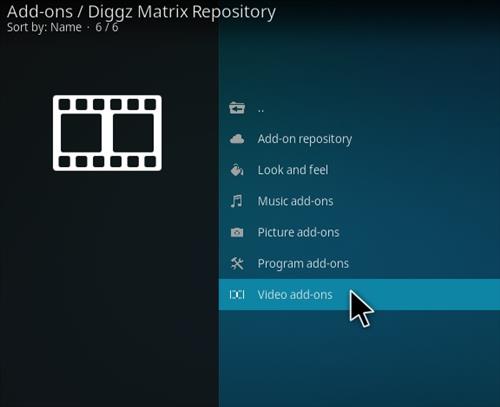
Task: Click the 'Sort by: Name' text
Action: click(44, 27)
